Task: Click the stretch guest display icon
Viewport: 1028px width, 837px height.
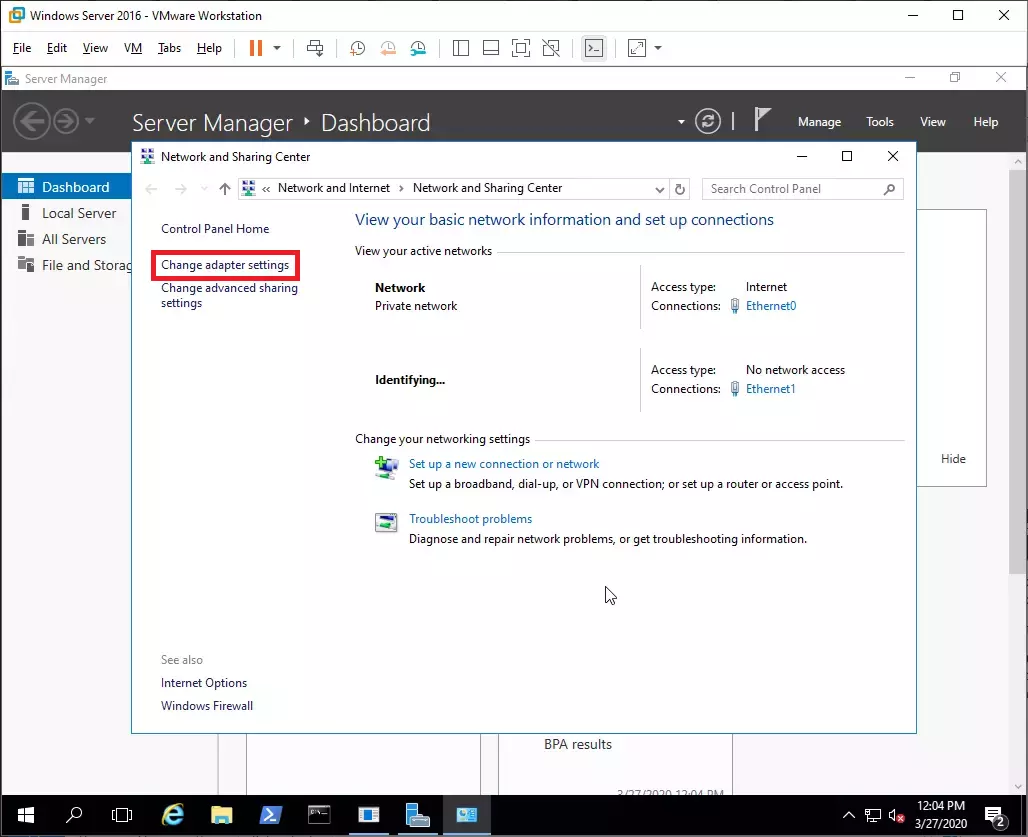Action: [637, 48]
